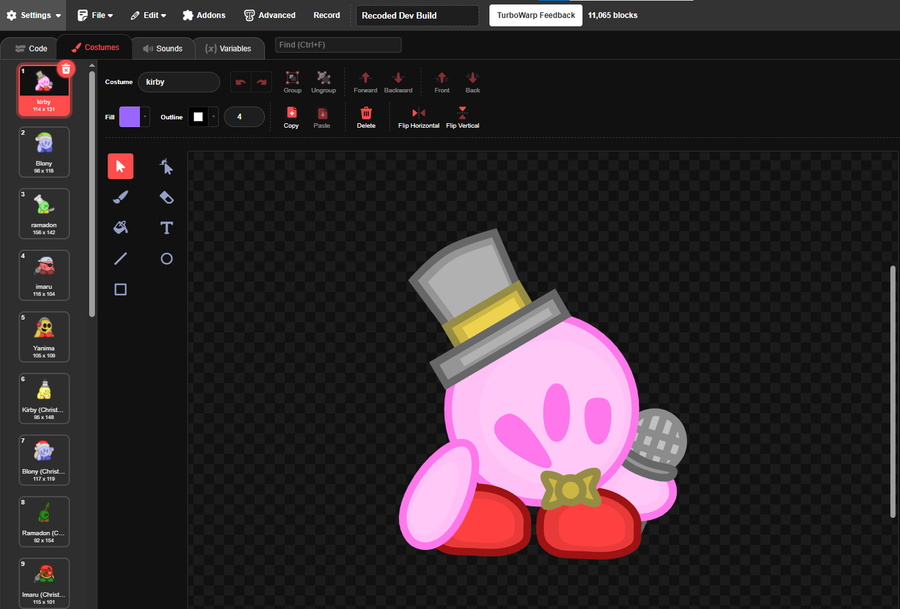The image size is (900, 609).
Task: Select the Fill bucket tool
Action: [121, 228]
